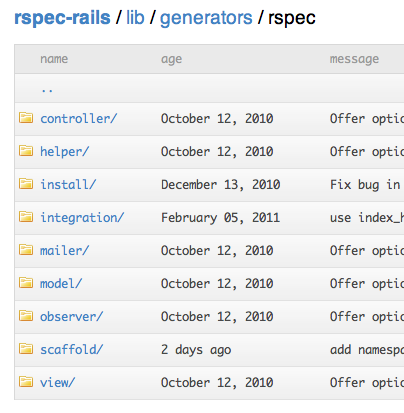Click view row's 'October 12, 2010' date

click(x=217, y=382)
